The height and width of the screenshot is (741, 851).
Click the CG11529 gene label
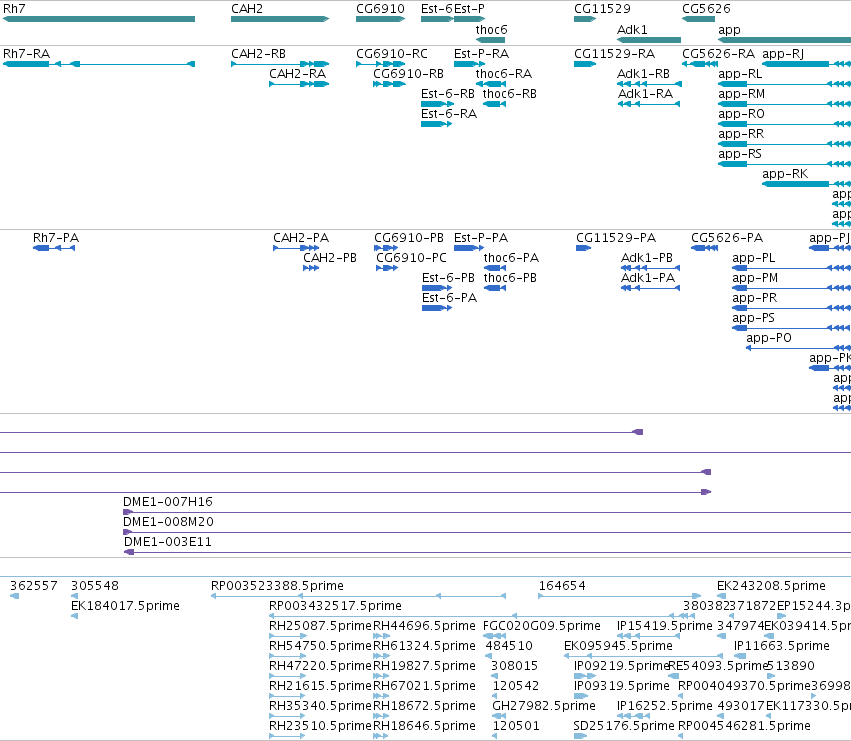pyautogui.click(x=602, y=9)
